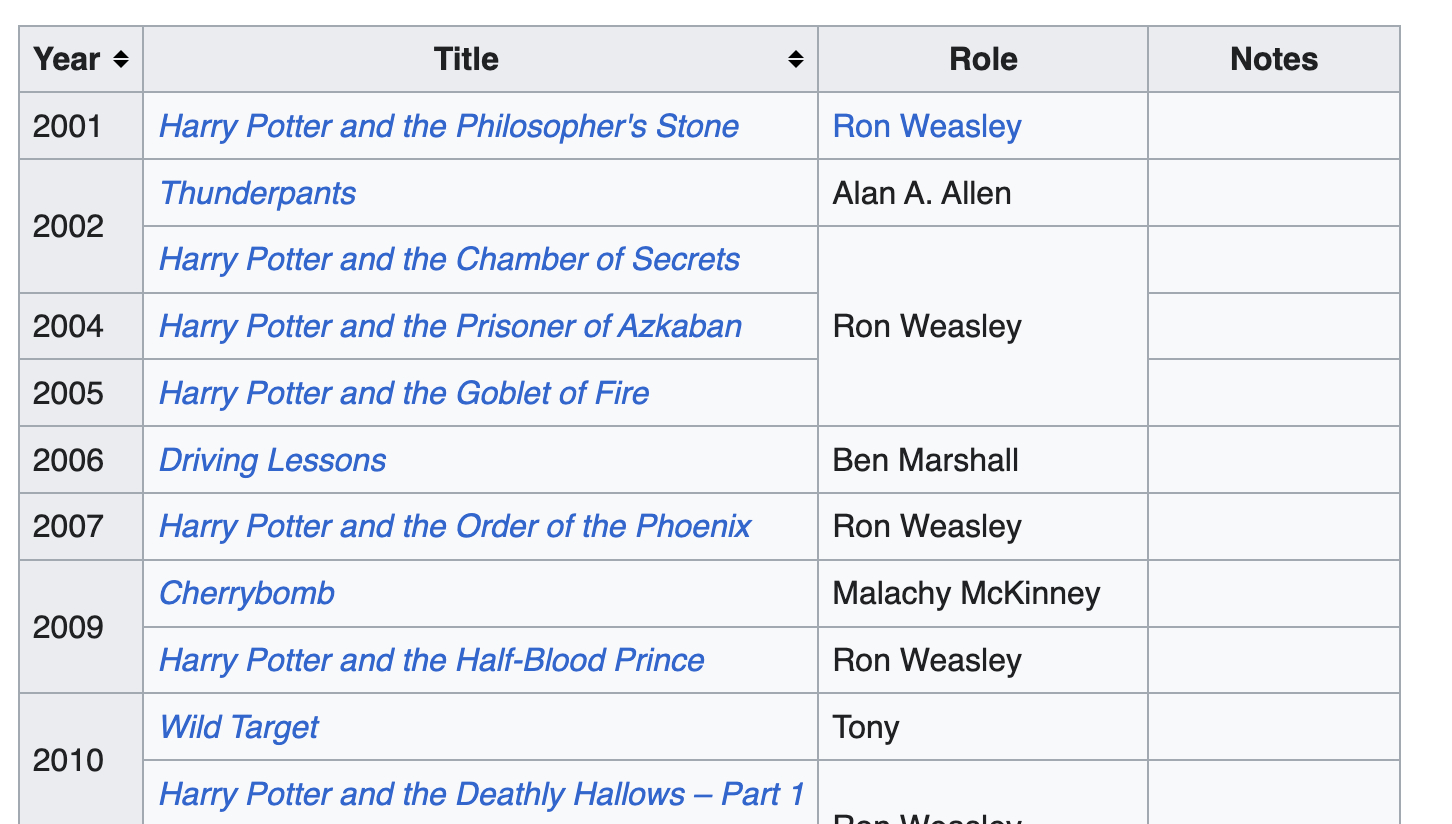Screen dimensions: 1452x824
Task: Open the Ron Weasley character link
Action: [927, 127]
